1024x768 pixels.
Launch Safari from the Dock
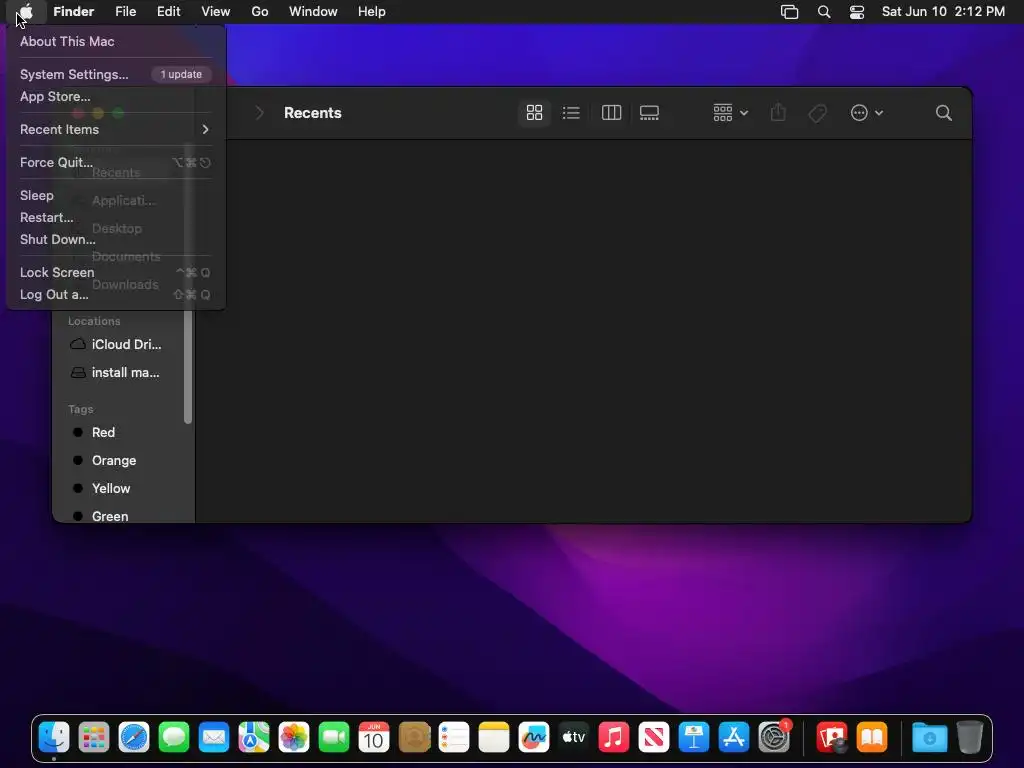(x=134, y=738)
